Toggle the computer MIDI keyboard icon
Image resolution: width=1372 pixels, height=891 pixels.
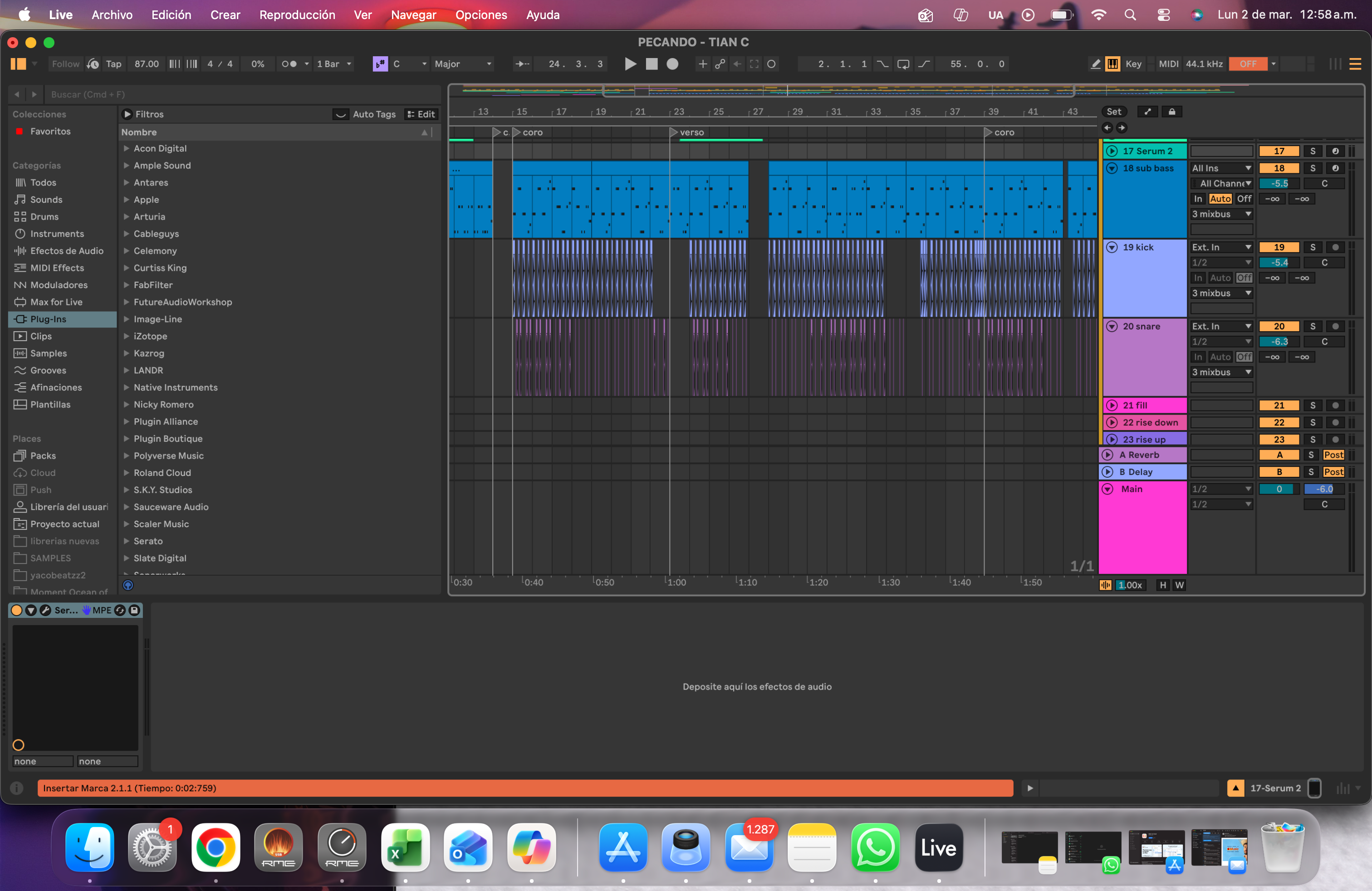1112,64
